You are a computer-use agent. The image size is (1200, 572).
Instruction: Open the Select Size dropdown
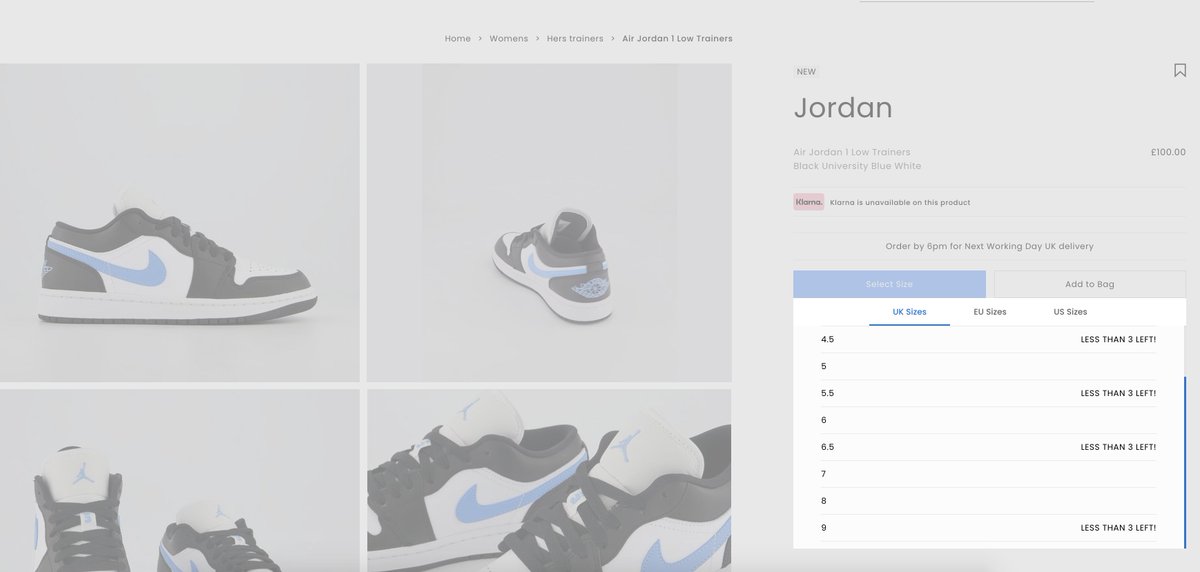pyautogui.click(x=889, y=284)
